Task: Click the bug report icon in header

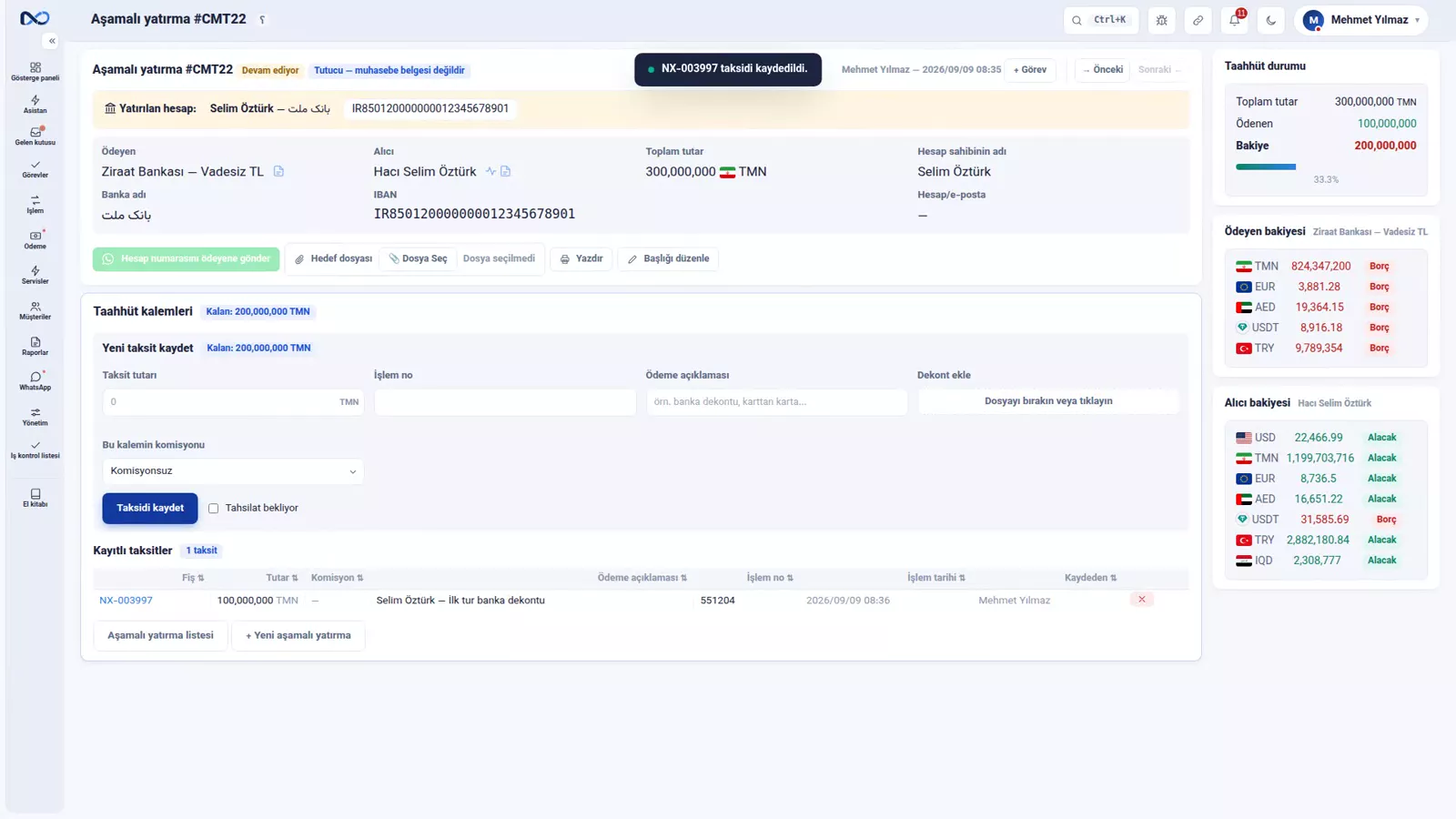Action: point(1162,20)
